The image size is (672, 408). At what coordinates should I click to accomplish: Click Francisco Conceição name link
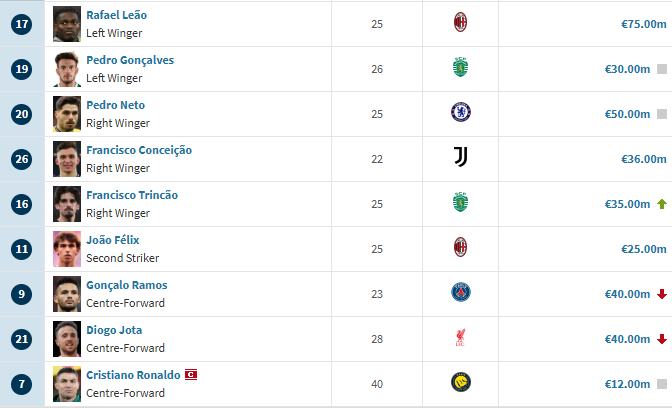coord(139,150)
